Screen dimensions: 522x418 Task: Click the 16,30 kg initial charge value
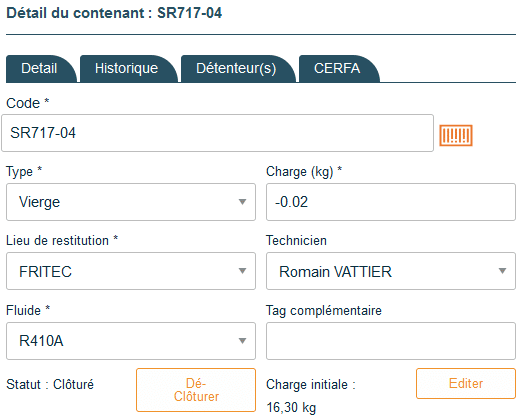click(291, 407)
